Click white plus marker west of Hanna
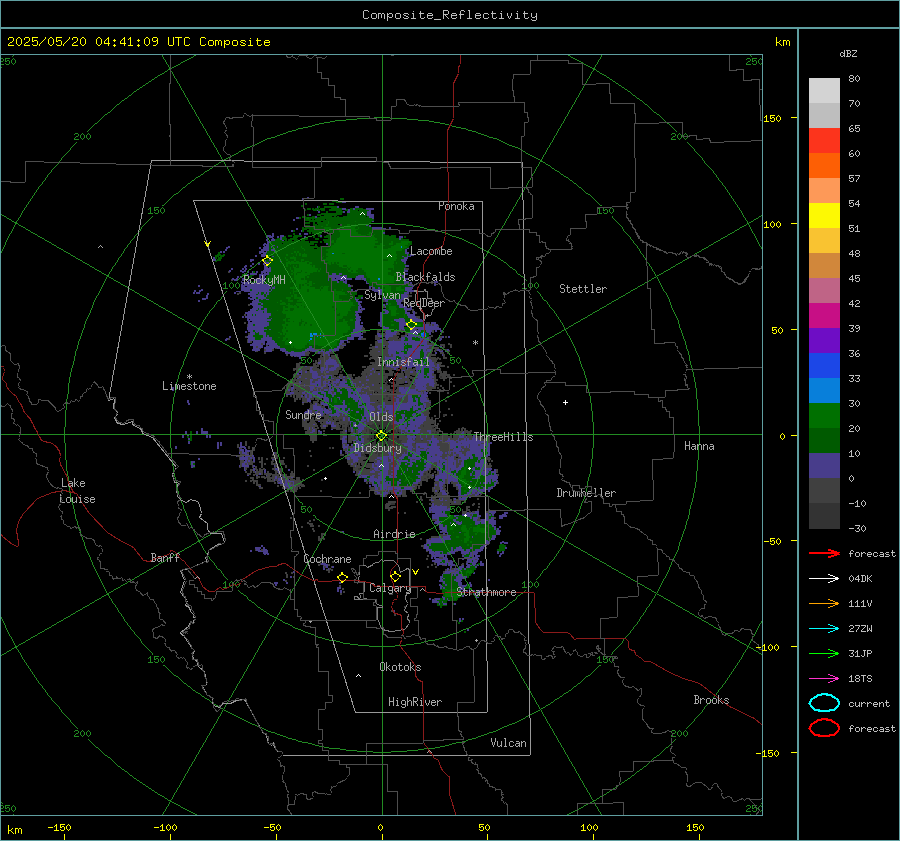 coord(565,402)
